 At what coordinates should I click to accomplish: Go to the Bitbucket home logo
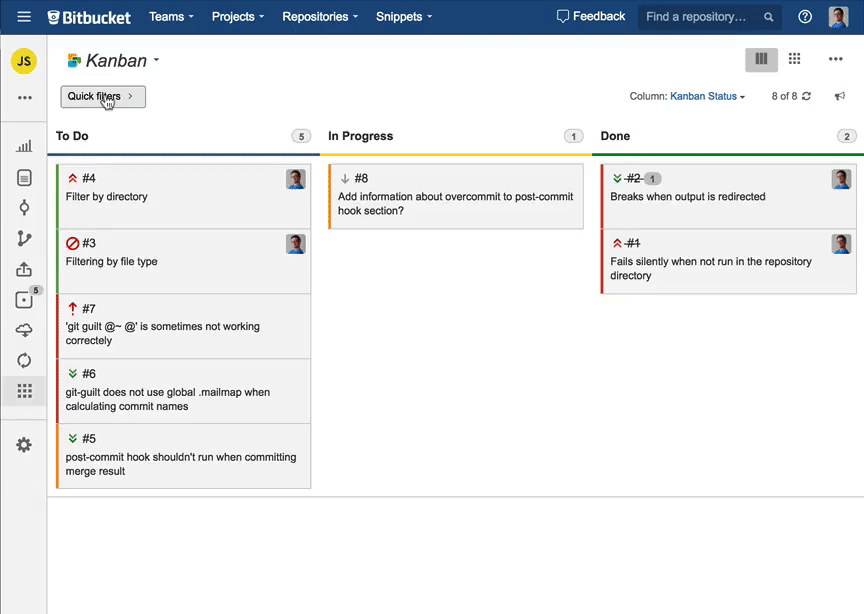coord(89,17)
